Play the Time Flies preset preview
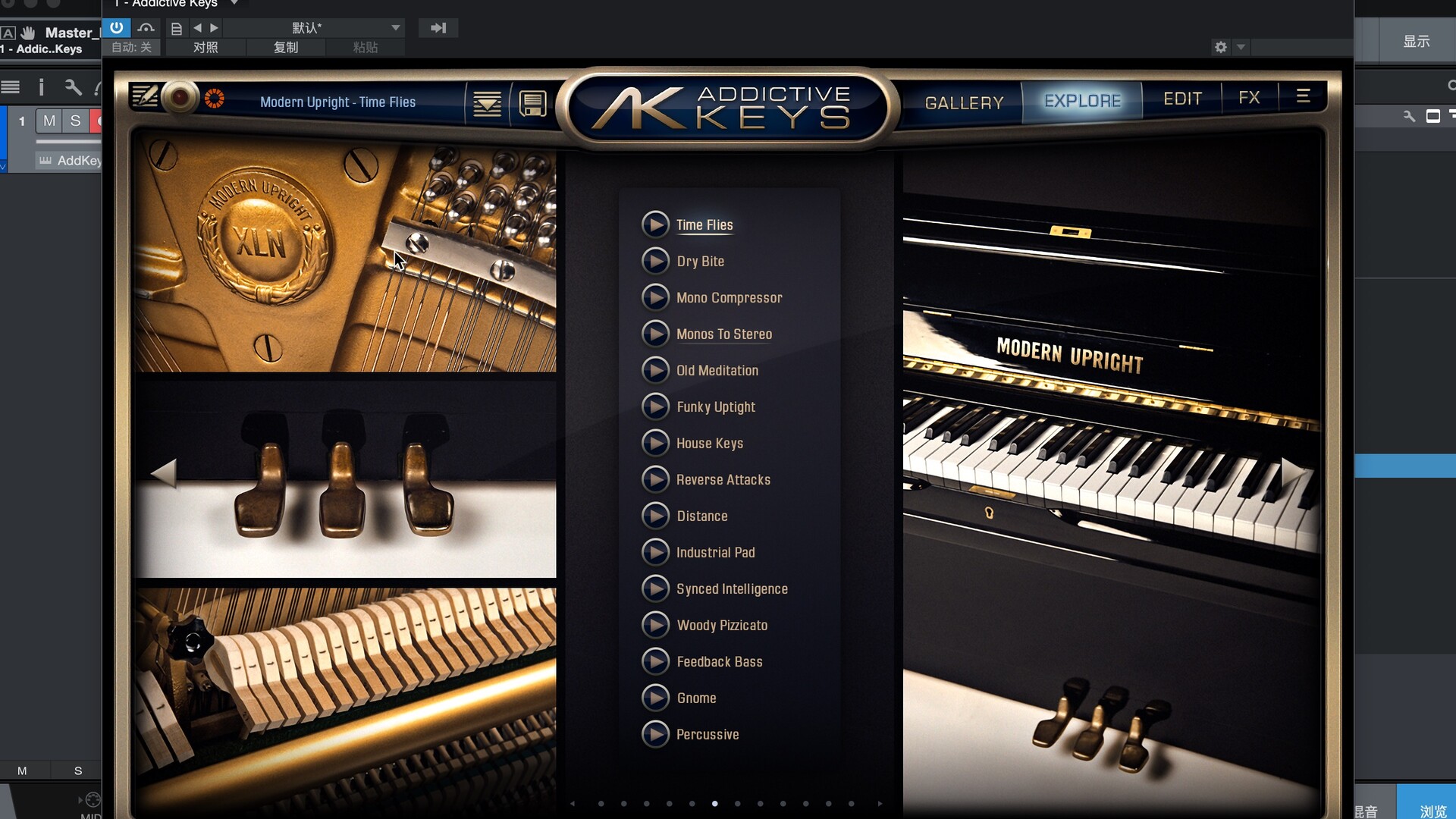1456x819 pixels. pyautogui.click(x=655, y=224)
